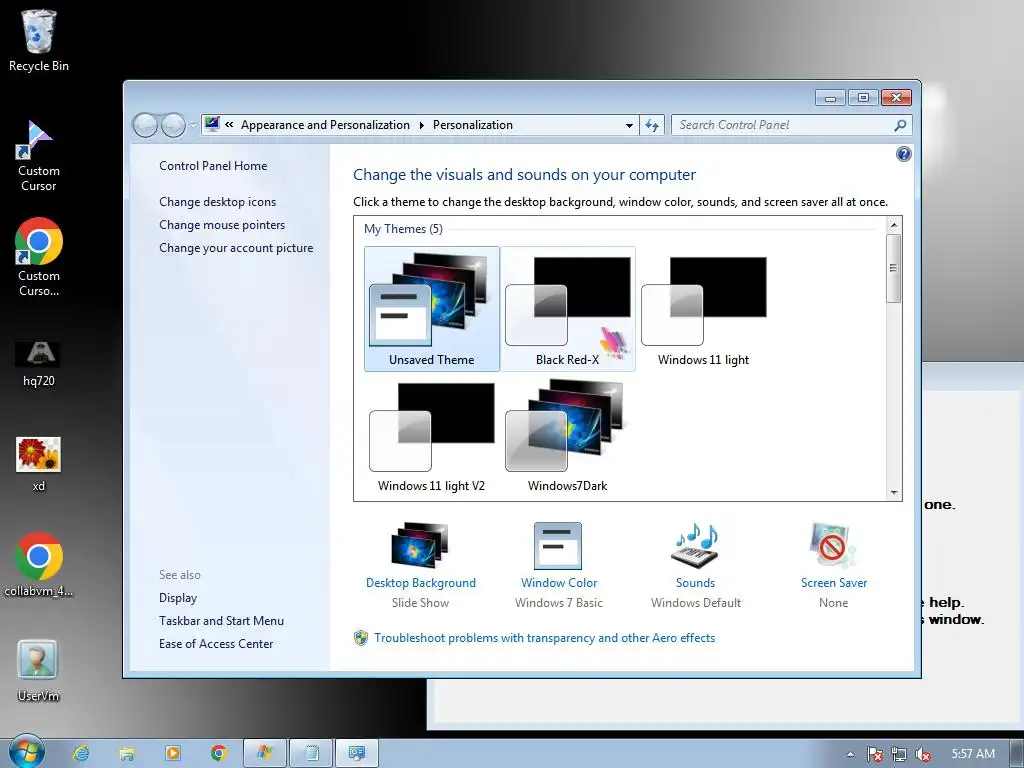Click the themes list scrollbar thumb
Screen dimensions: 1024x768
click(x=894, y=268)
